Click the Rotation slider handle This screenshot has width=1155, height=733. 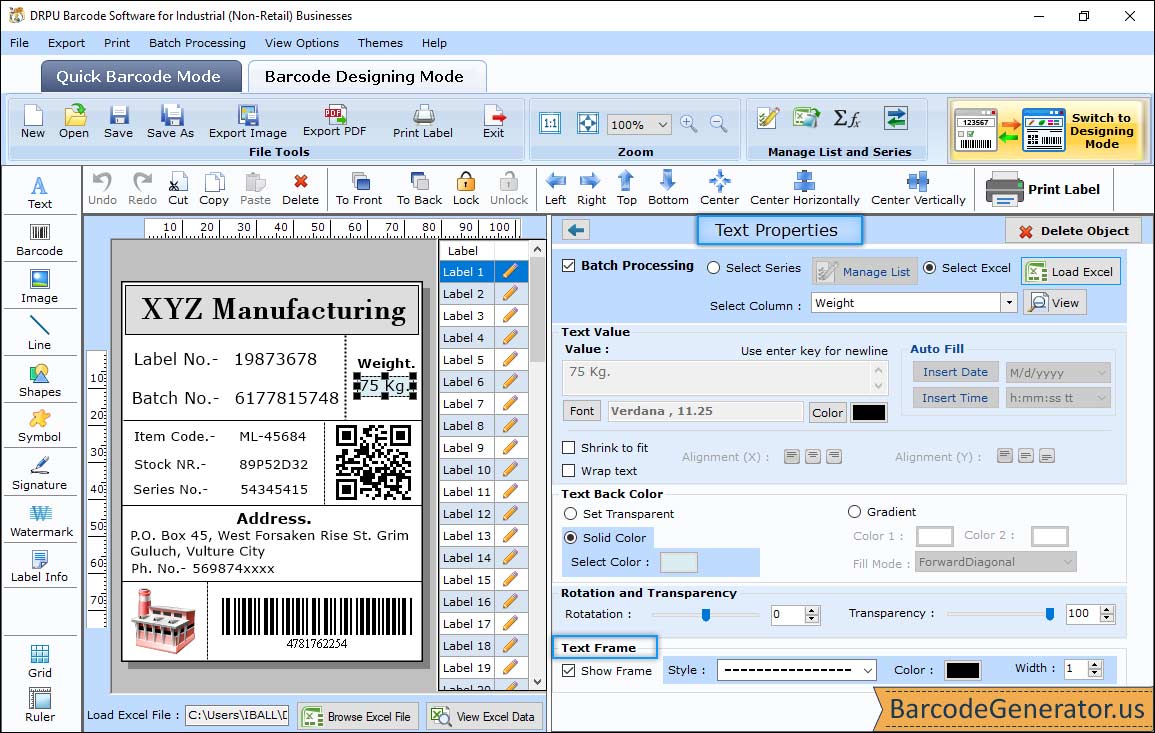coord(706,614)
